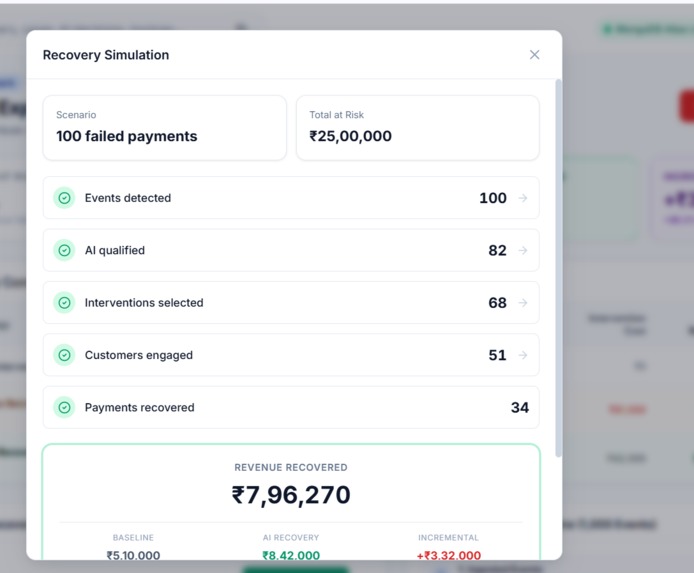694x573 pixels.
Task: Click the customers engaged count '51'
Action: pos(497,355)
